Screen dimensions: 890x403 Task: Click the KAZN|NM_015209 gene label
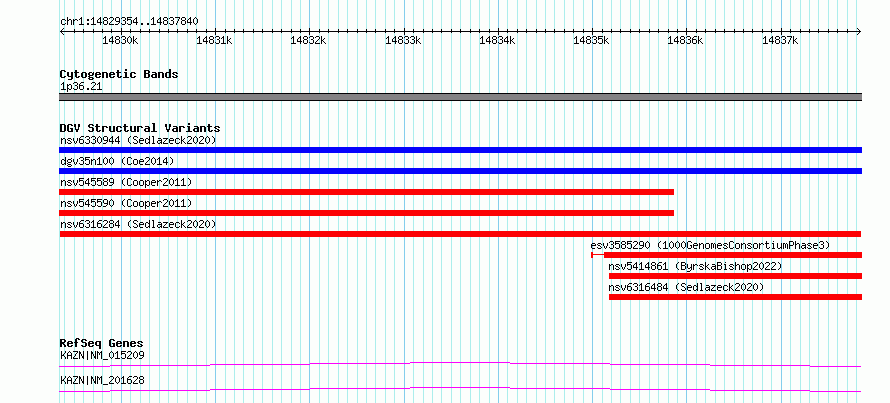102,356
